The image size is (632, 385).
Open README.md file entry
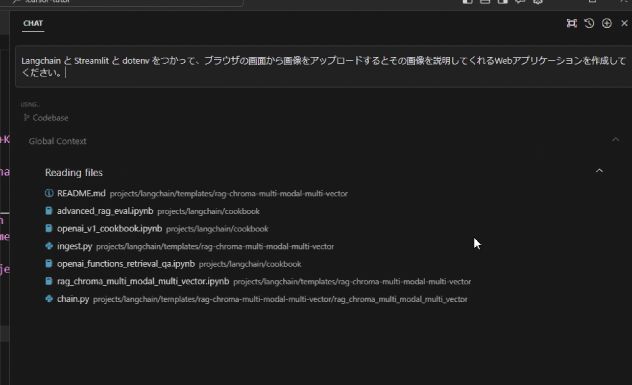tap(81, 194)
